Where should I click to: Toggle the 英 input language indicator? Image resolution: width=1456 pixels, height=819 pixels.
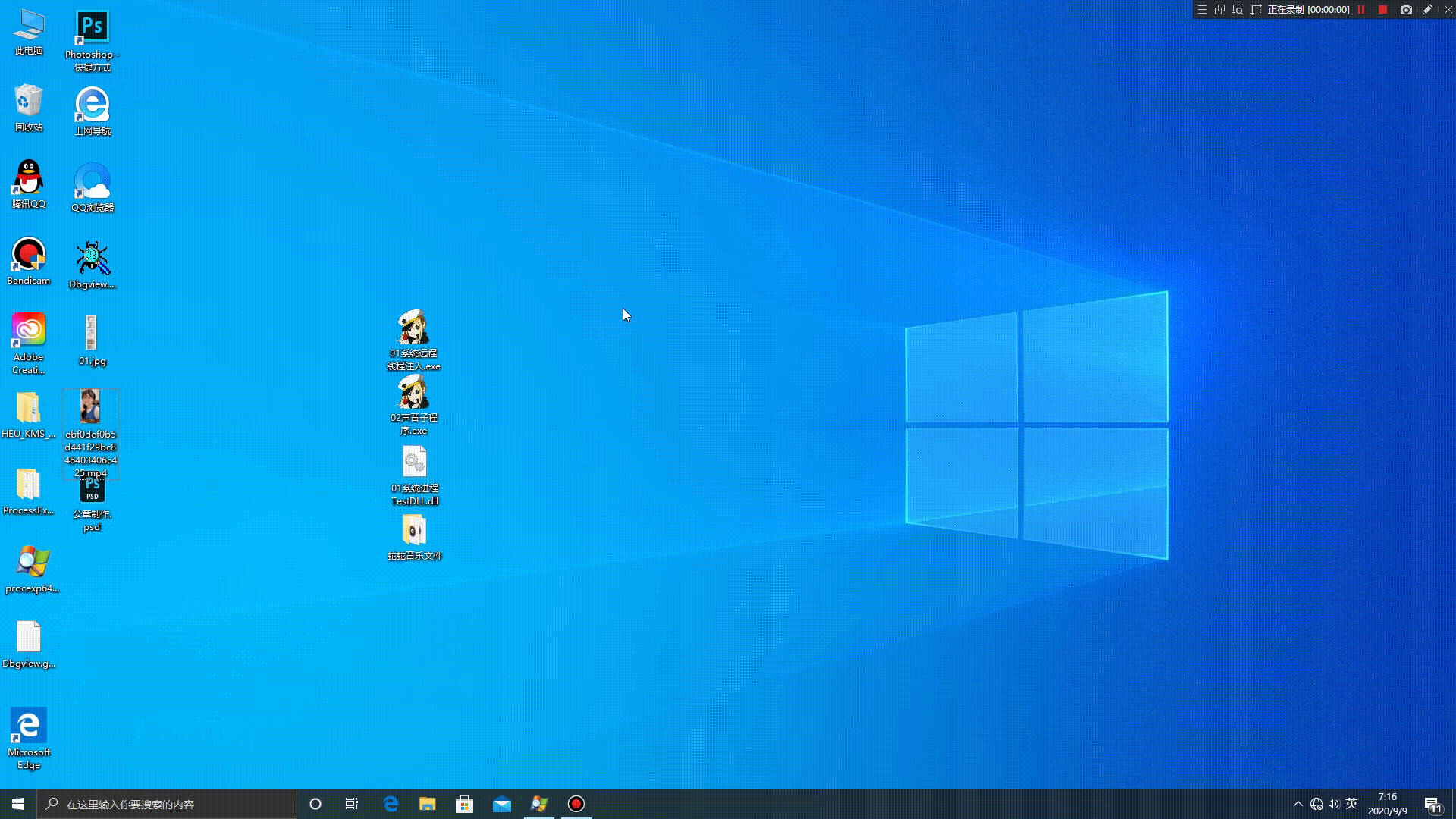coord(1351,804)
